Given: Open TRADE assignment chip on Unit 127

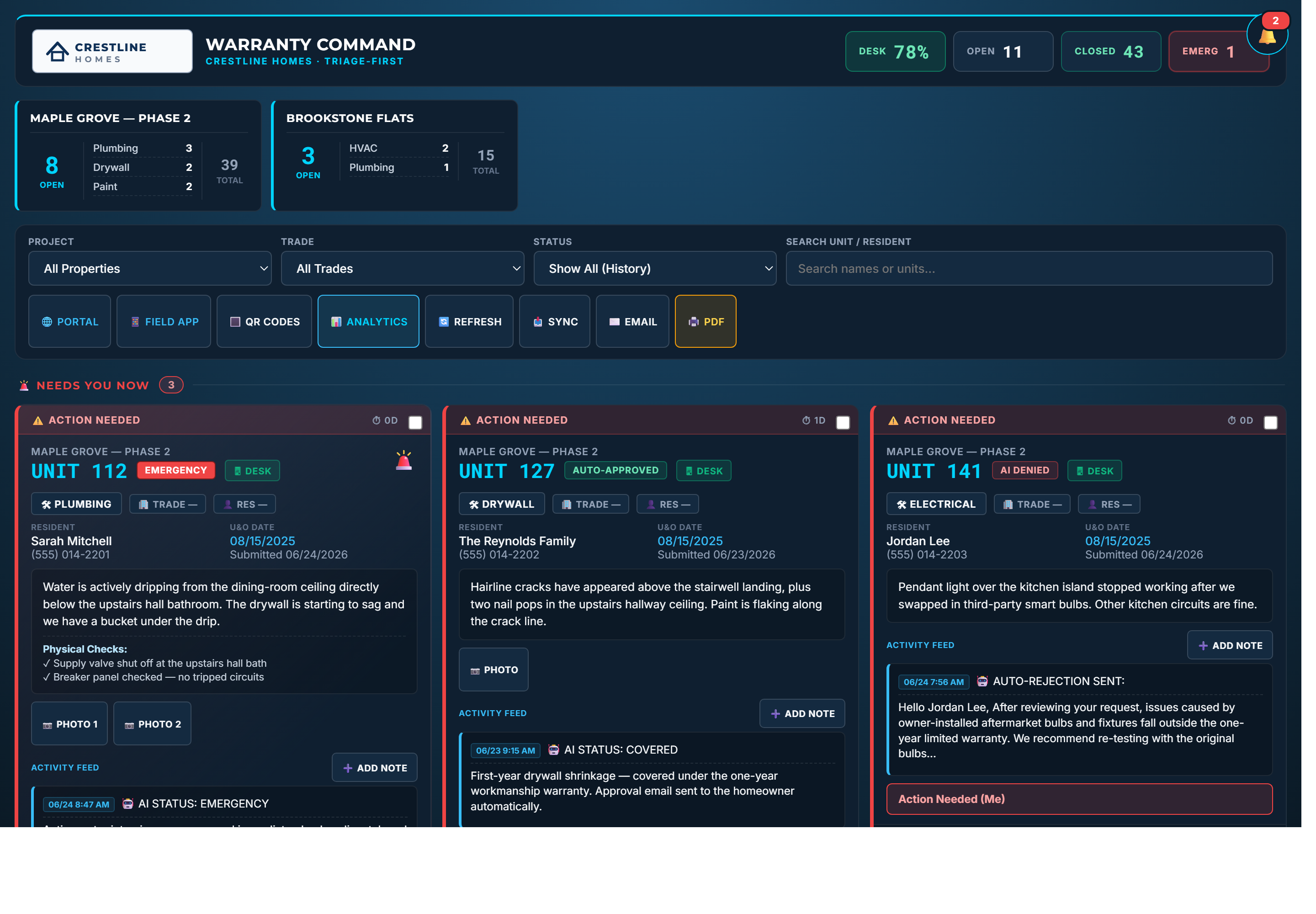Looking at the screenshot, I should [590, 504].
